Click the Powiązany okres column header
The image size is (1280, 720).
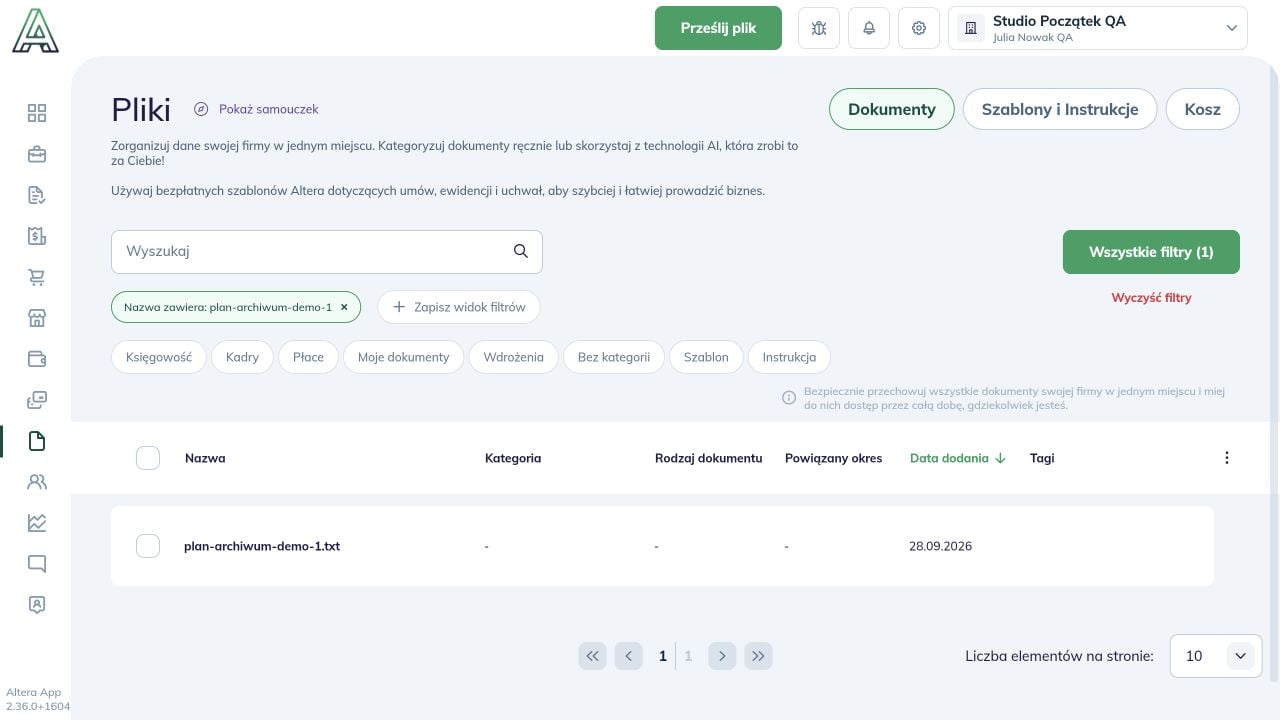[x=834, y=458]
